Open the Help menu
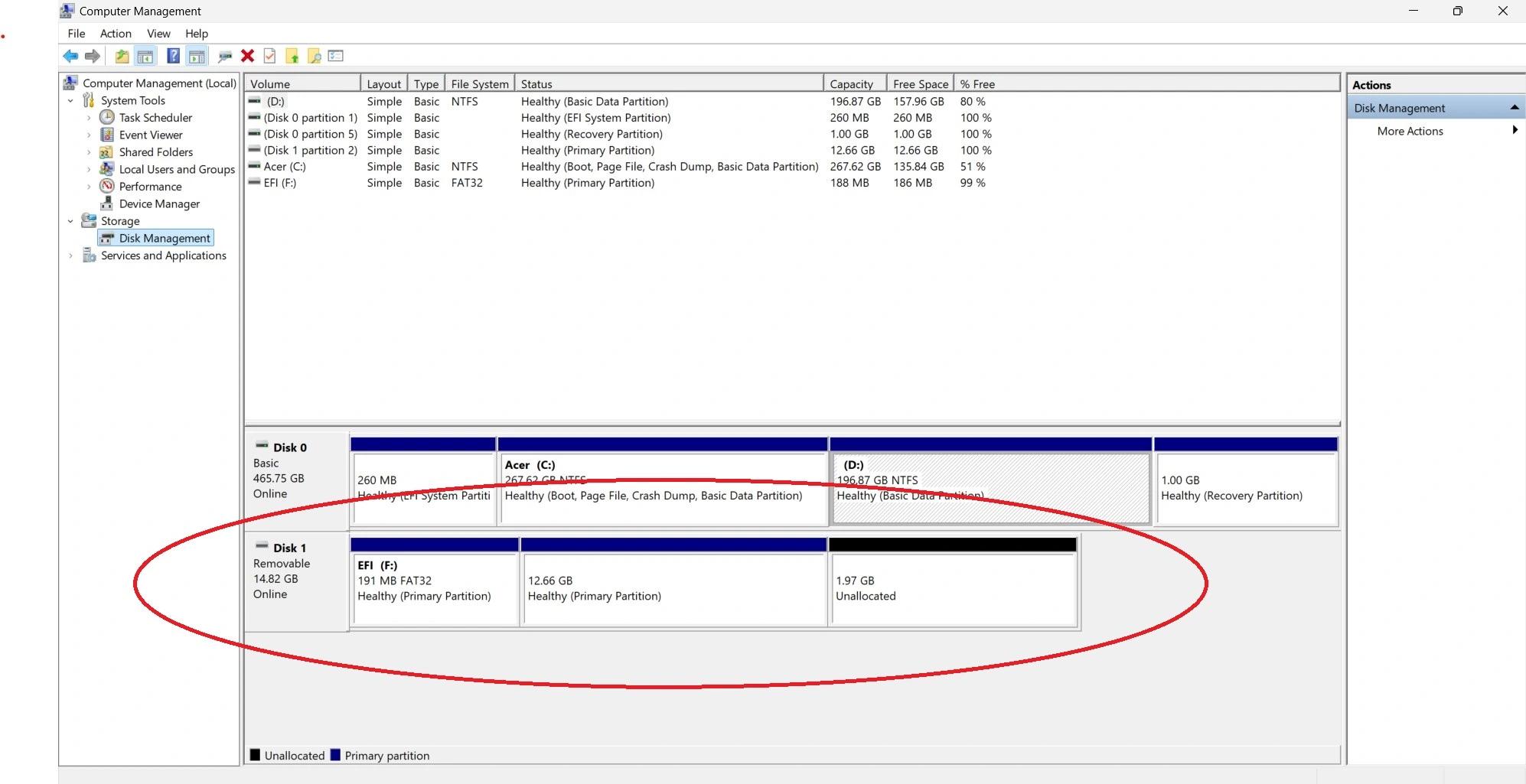Viewport: 1526px width, 784px height. pyautogui.click(x=197, y=34)
